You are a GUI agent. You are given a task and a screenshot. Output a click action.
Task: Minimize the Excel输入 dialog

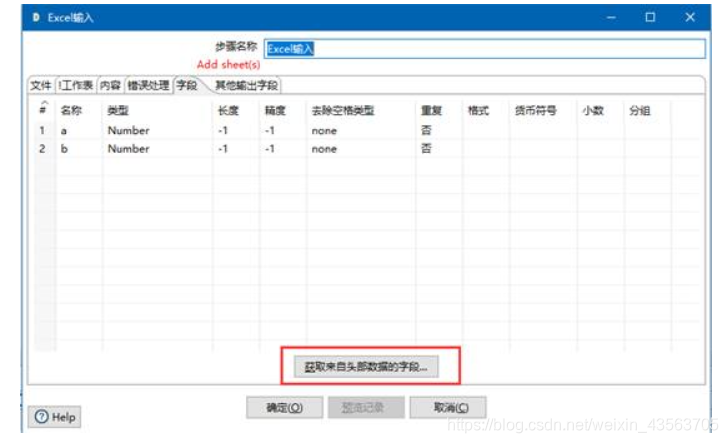pyautogui.click(x=611, y=18)
